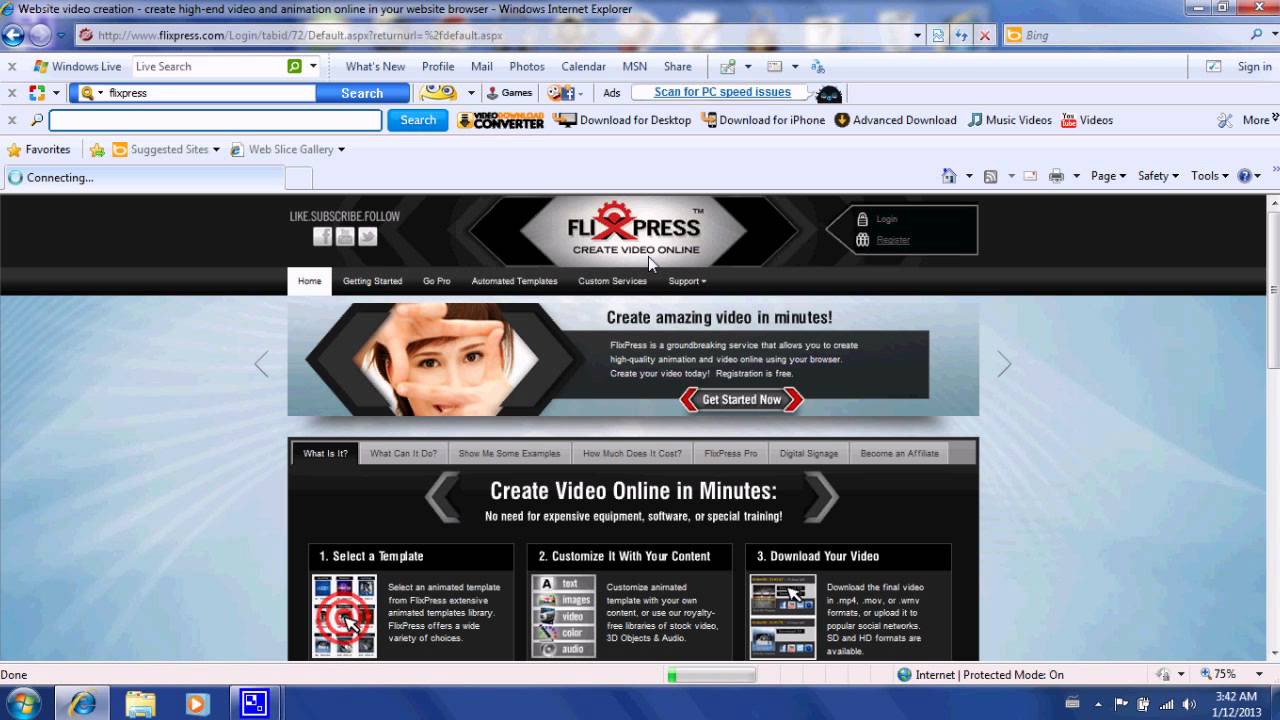Click the Home icon in command bar
The height and width of the screenshot is (720, 1280).
949,176
